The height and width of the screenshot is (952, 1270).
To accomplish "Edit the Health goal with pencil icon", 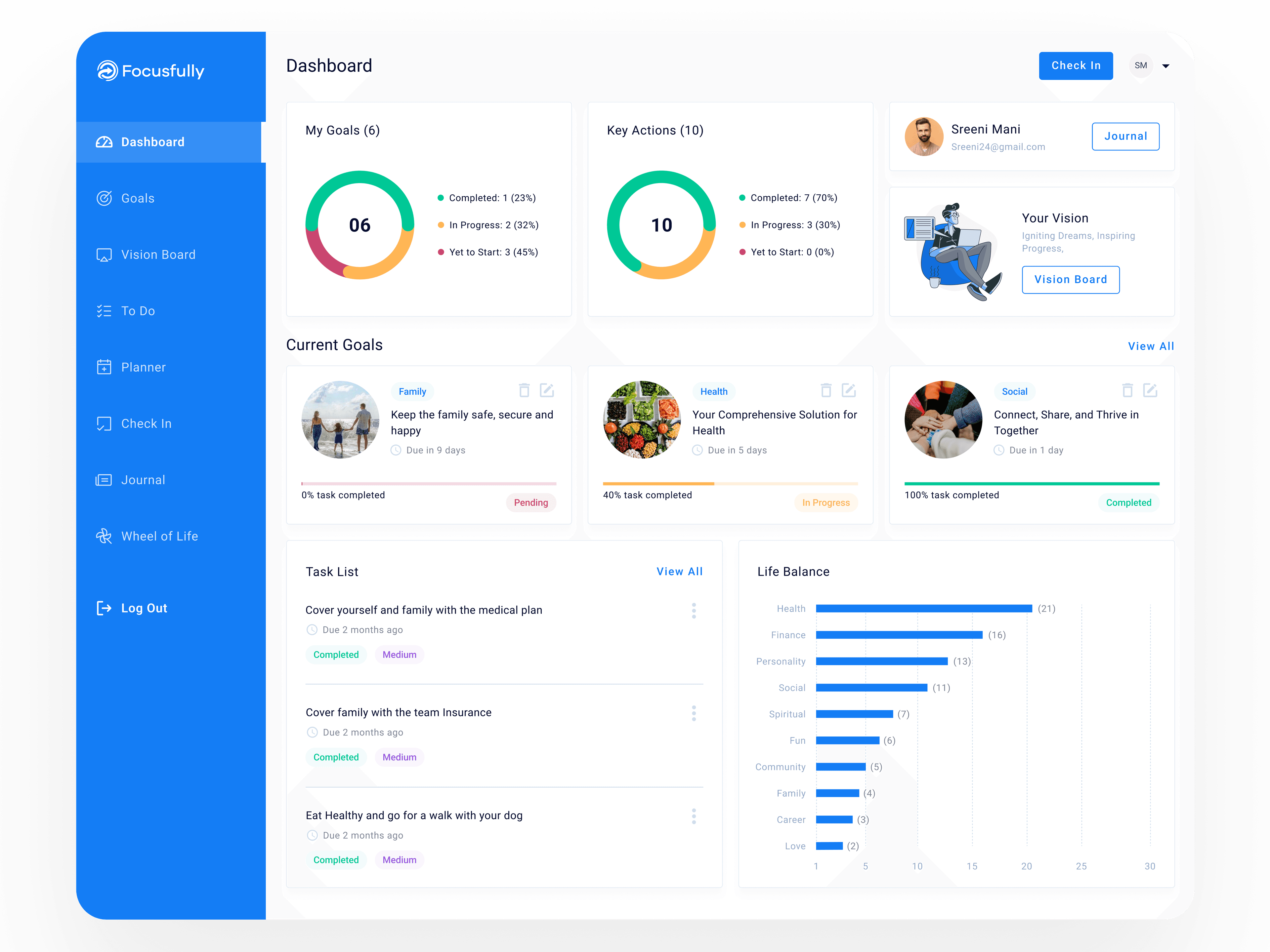I will coord(849,391).
